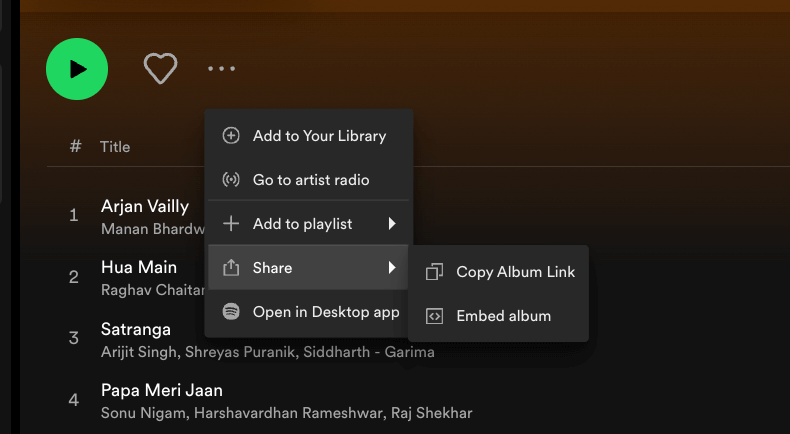The image size is (790, 434).
Task: Open artist Raj Shekhar link
Action: tap(432, 413)
